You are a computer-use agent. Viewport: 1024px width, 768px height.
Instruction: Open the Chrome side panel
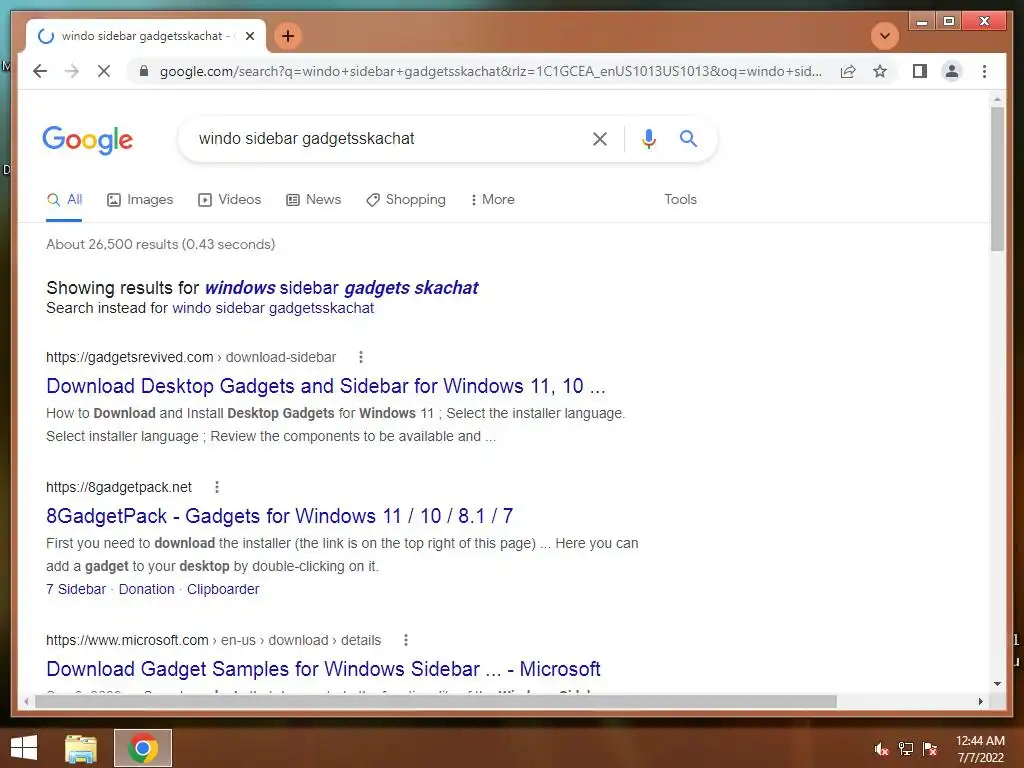click(x=920, y=71)
